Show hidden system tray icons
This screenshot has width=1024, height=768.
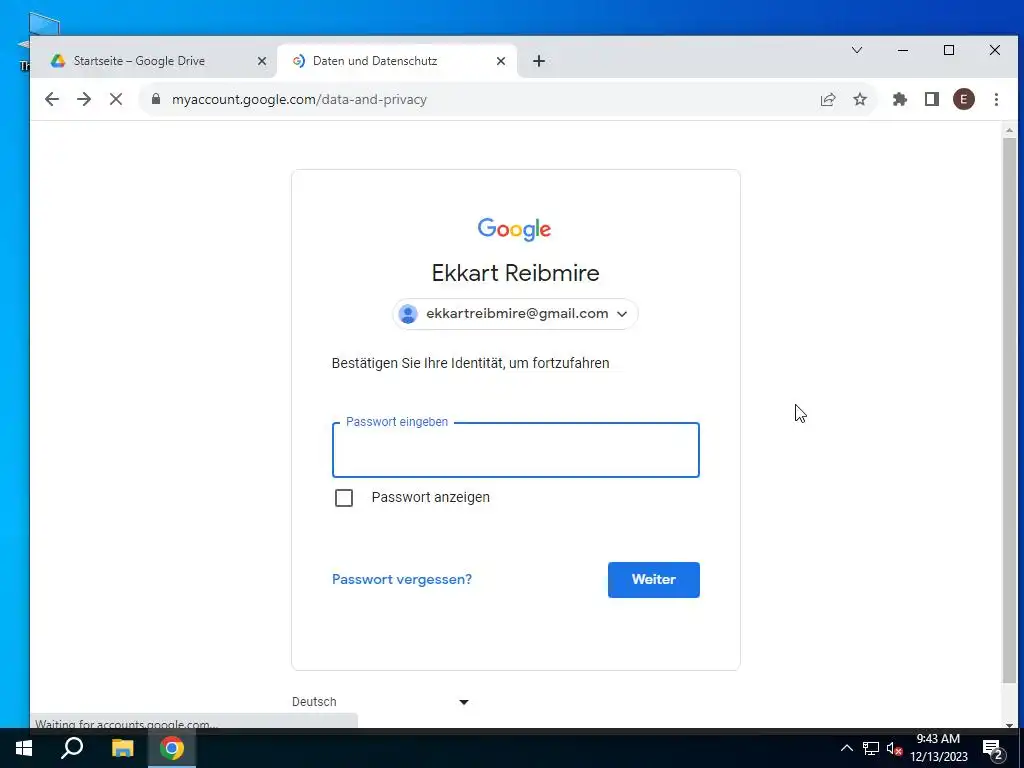point(846,748)
